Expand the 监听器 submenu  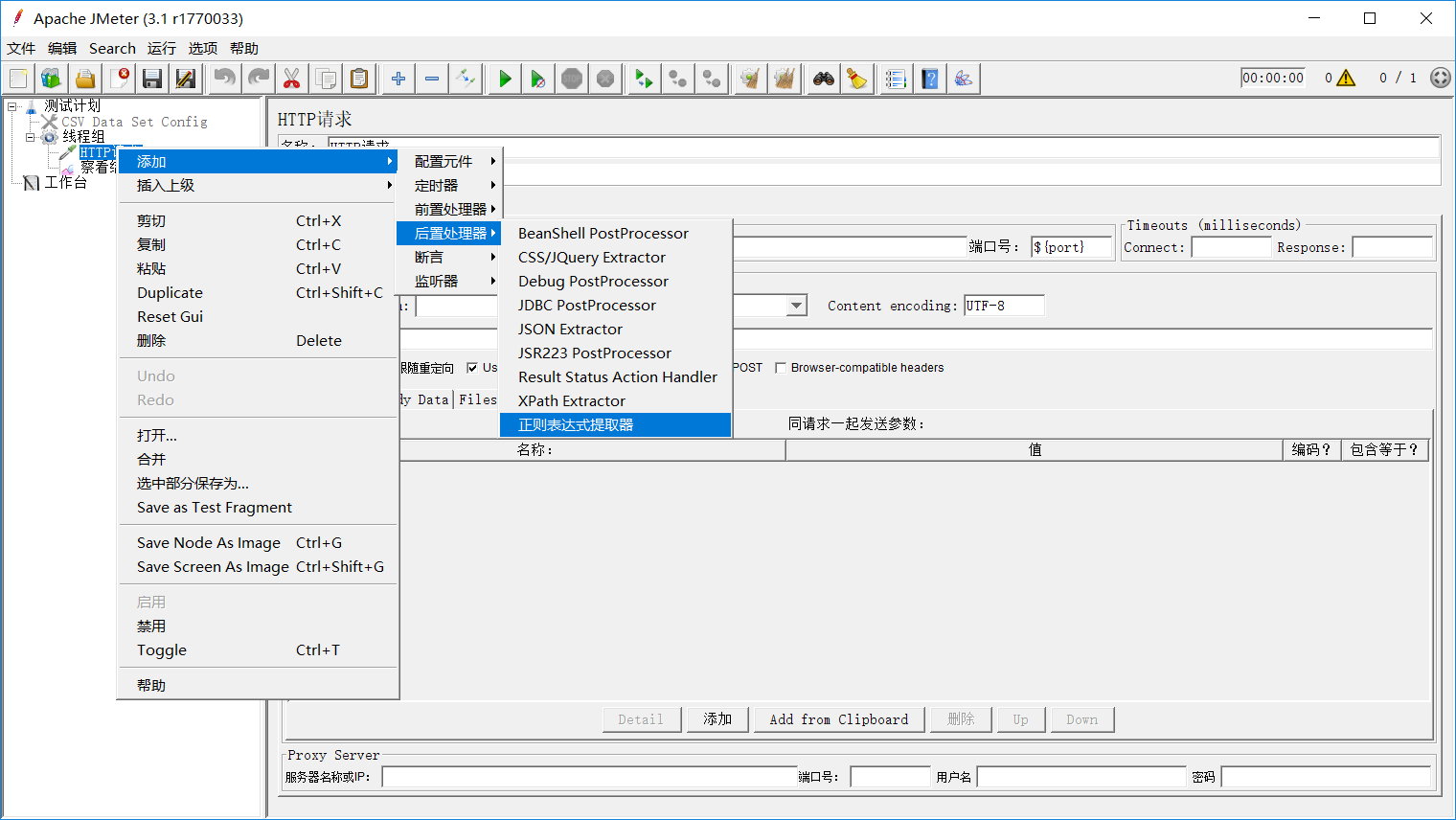450,282
